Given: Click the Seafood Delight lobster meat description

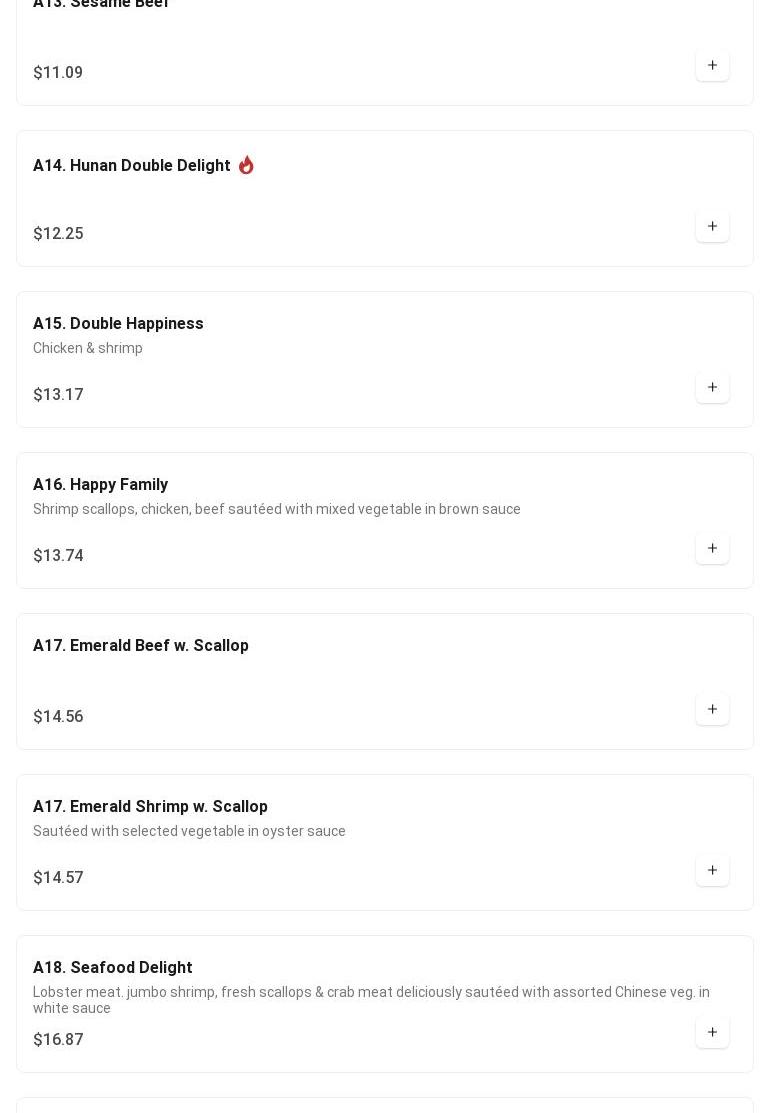Looking at the screenshot, I should point(371,1000).
